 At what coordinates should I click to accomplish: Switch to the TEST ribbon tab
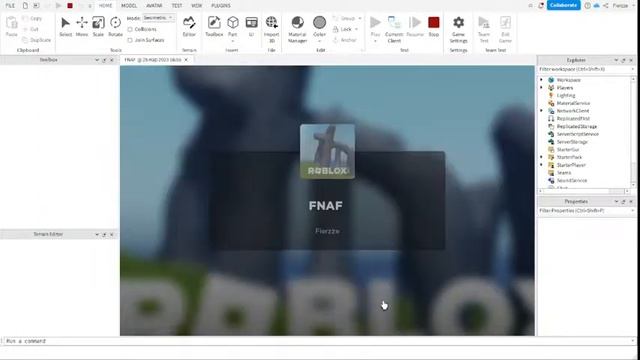pos(177,6)
